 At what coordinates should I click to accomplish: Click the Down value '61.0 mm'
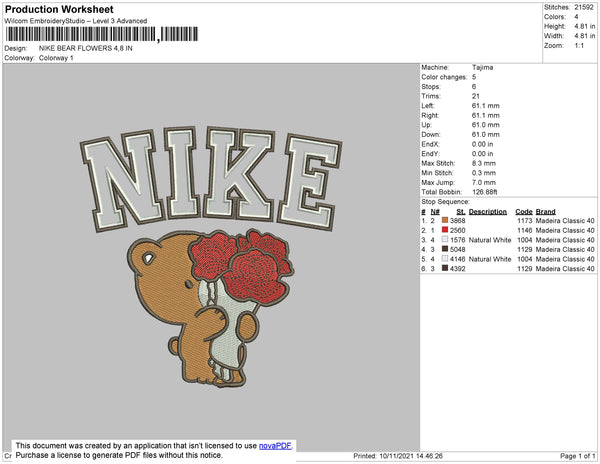point(486,134)
